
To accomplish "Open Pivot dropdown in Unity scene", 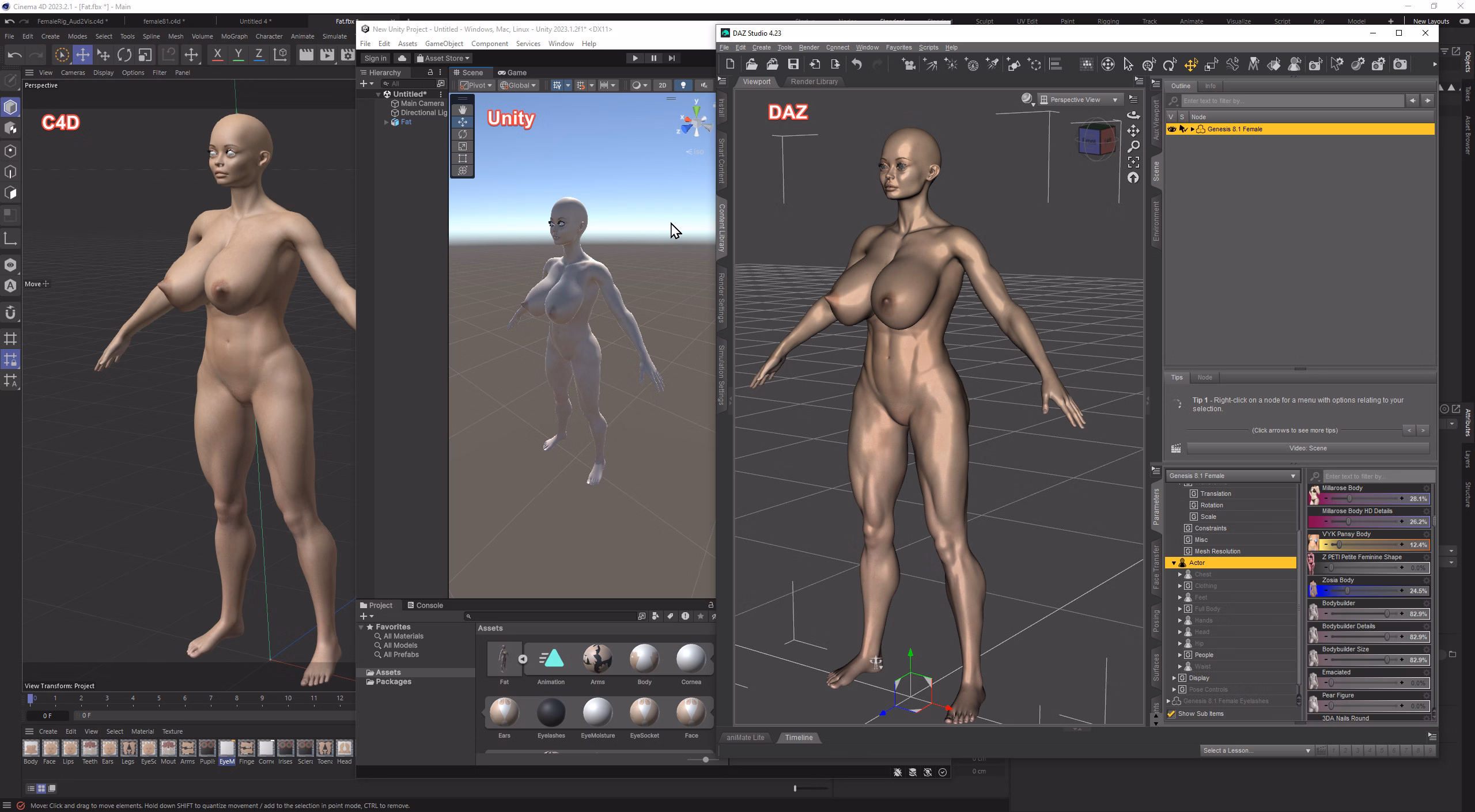I will coord(476,85).
